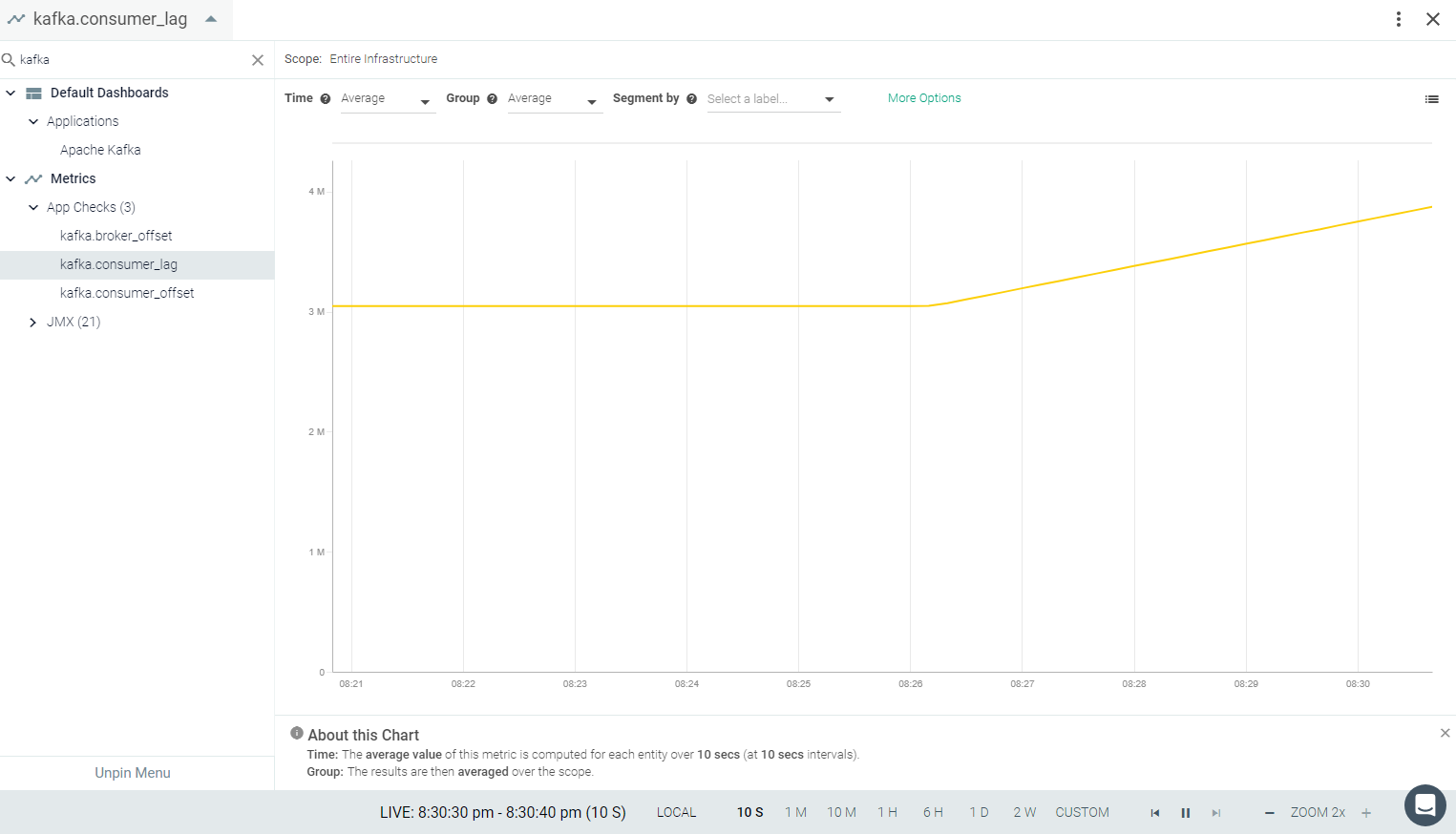The image size is (1456, 834).
Task: Switch to the 1 H time interval
Action: pyautogui.click(x=888, y=813)
